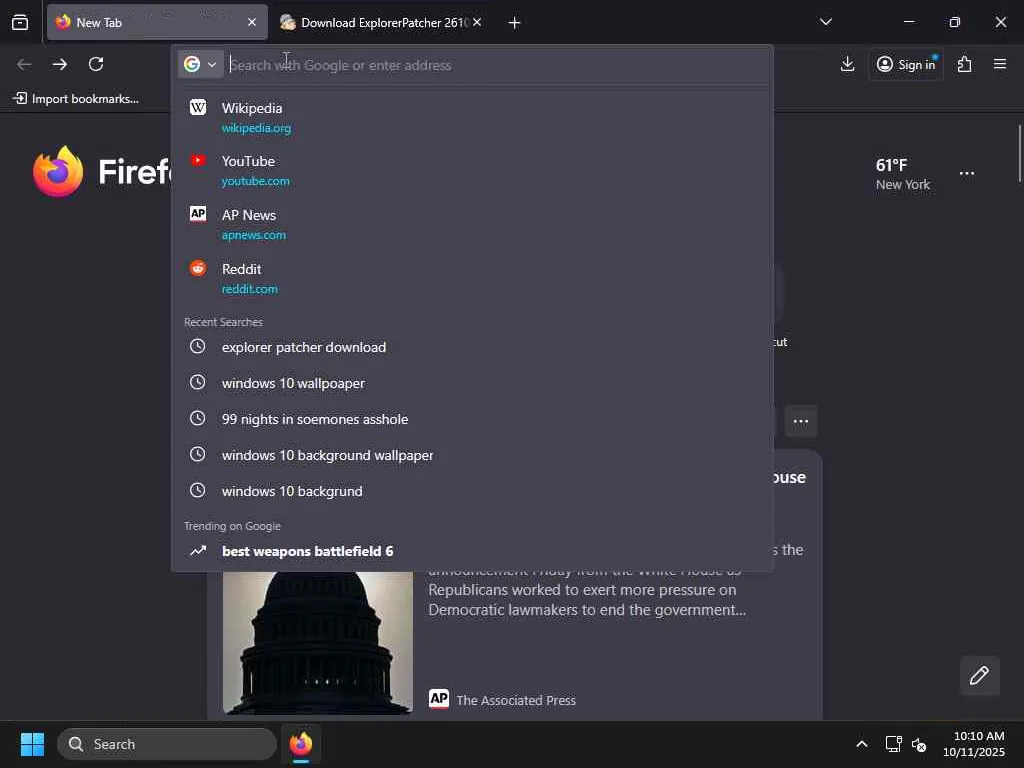Click The Associated Press source label
Viewport: 1024px width, 768px height.
click(503, 700)
